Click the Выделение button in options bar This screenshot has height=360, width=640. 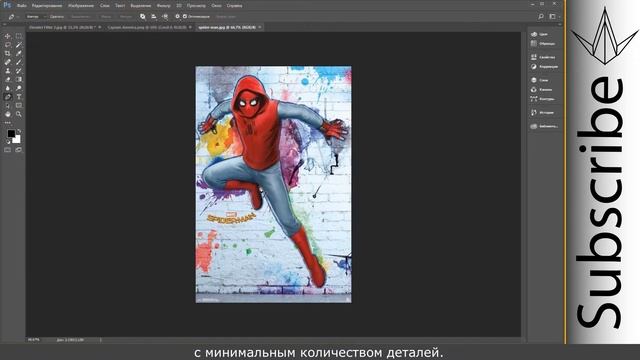pyautogui.click(x=80, y=17)
